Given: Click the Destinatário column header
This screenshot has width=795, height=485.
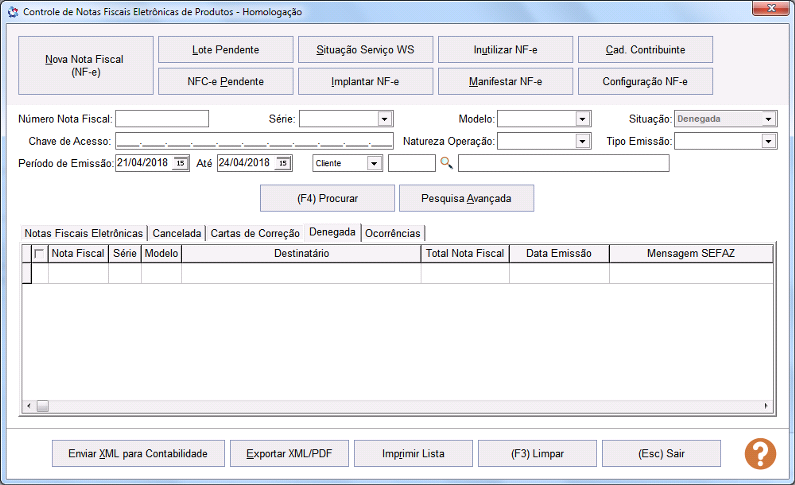Looking at the screenshot, I should [x=301, y=253].
